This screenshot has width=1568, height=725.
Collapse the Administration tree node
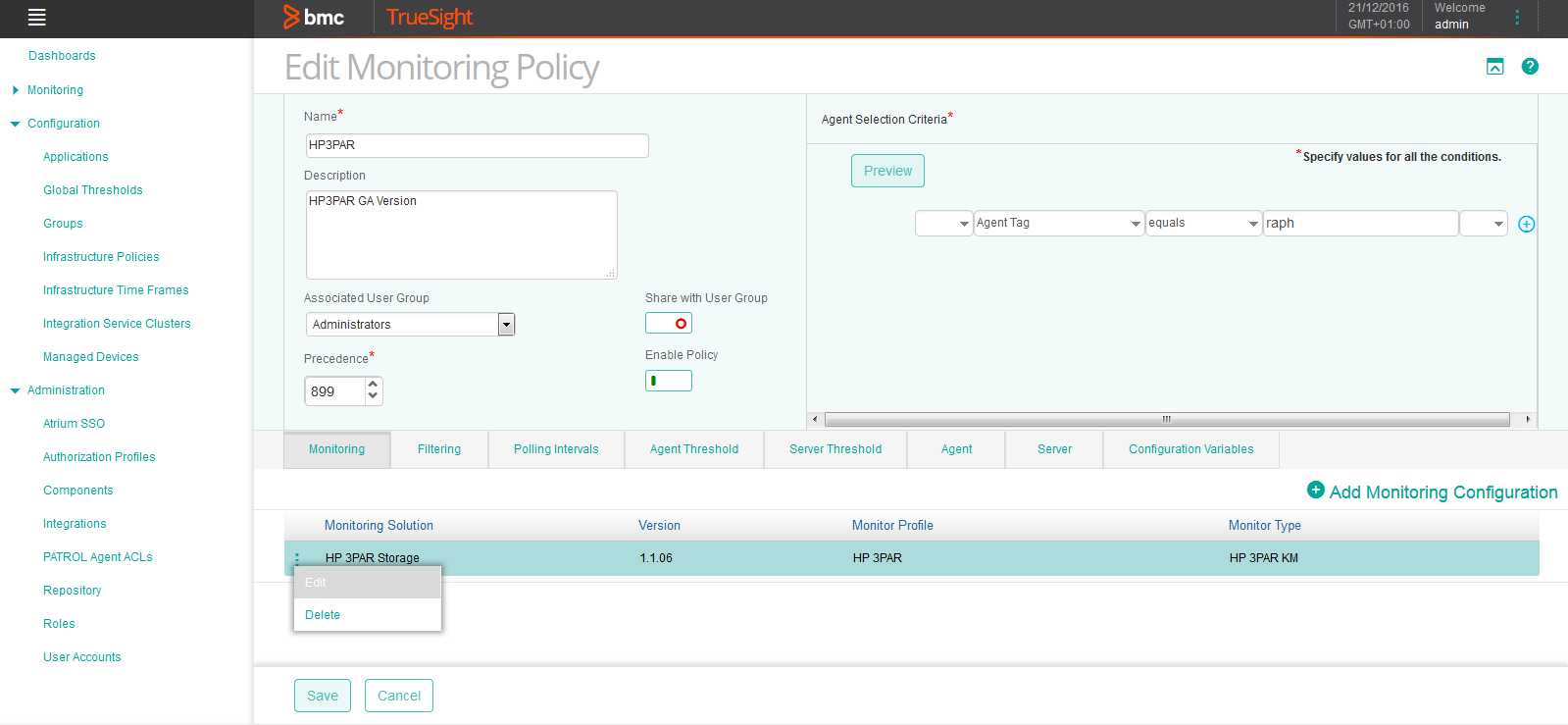coord(15,390)
